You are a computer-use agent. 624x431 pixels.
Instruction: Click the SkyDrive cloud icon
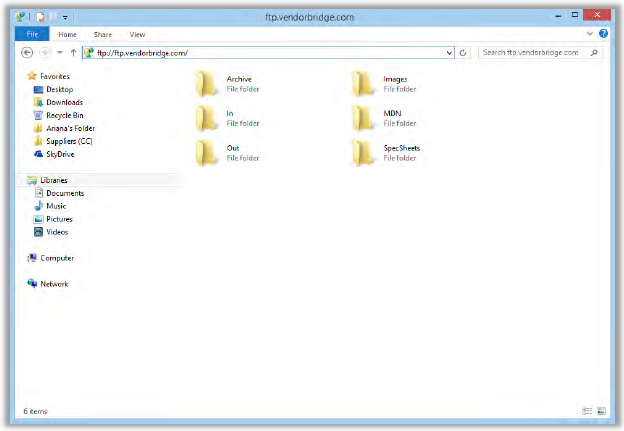click(38, 154)
